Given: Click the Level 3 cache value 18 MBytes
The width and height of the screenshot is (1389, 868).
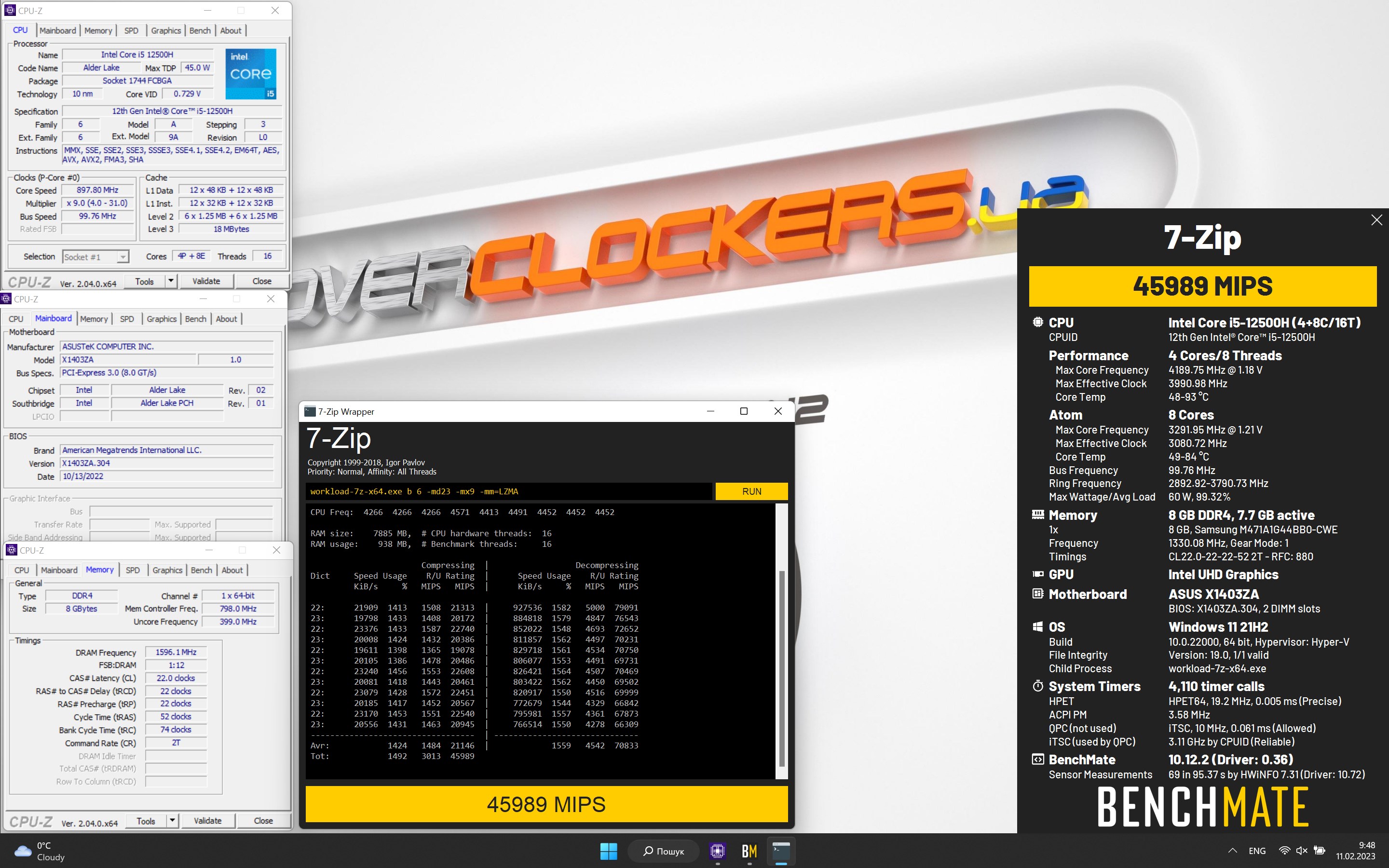Looking at the screenshot, I should 231,229.
